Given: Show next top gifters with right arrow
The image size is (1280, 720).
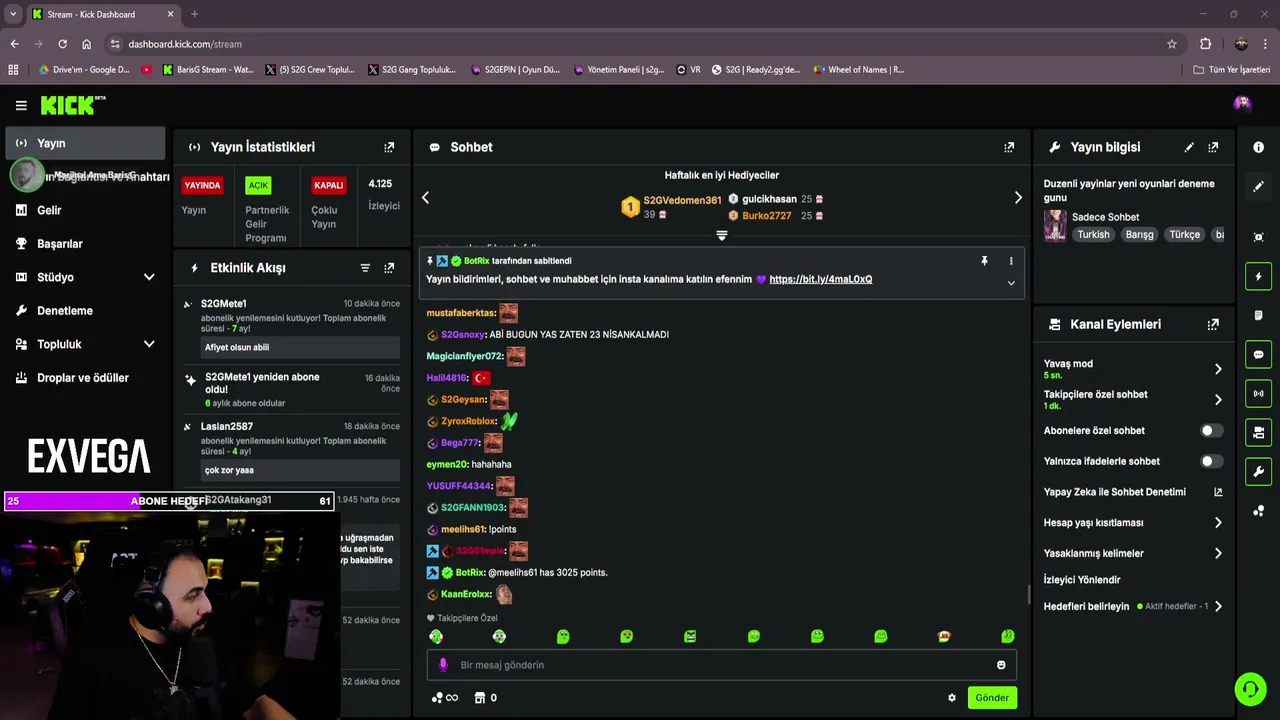Looking at the screenshot, I should 1018,198.
